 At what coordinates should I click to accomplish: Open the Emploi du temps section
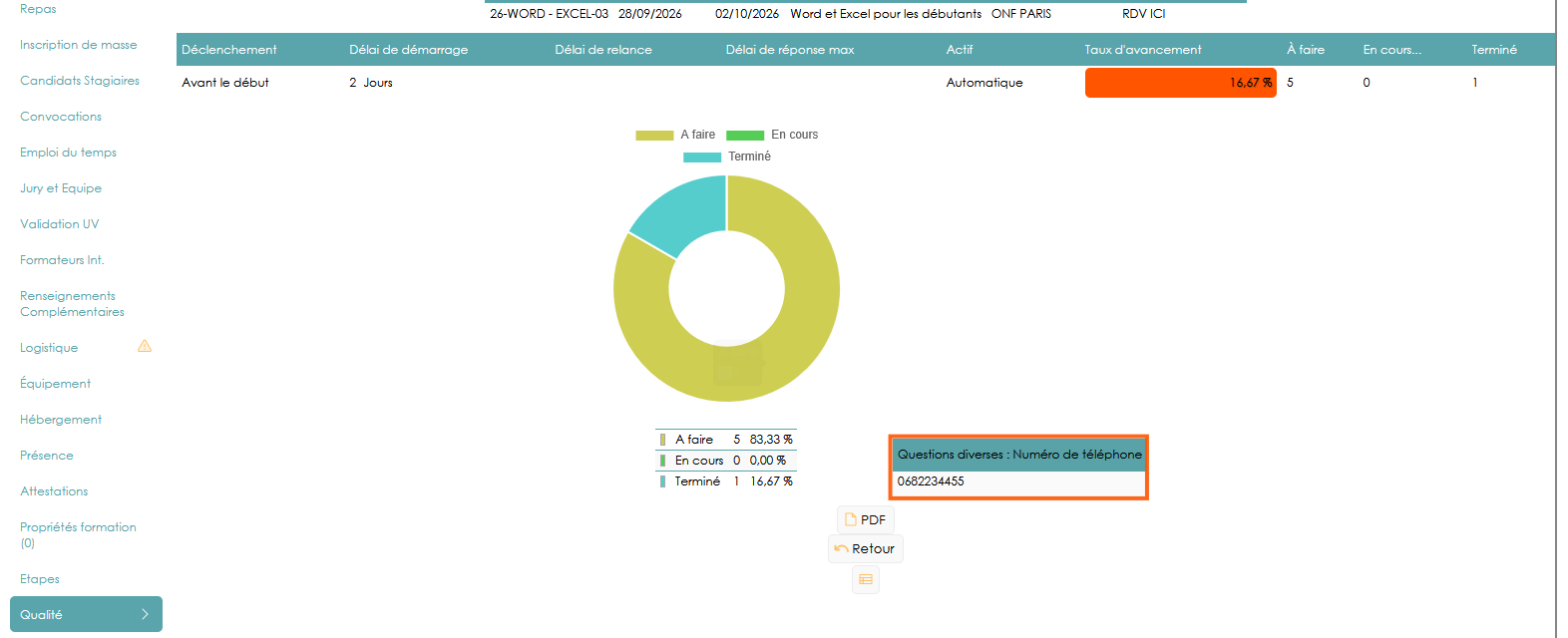click(68, 153)
